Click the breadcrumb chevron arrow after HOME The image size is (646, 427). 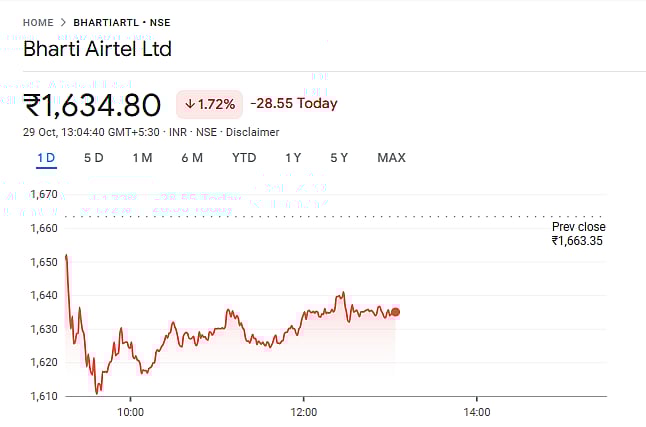(x=64, y=21)
